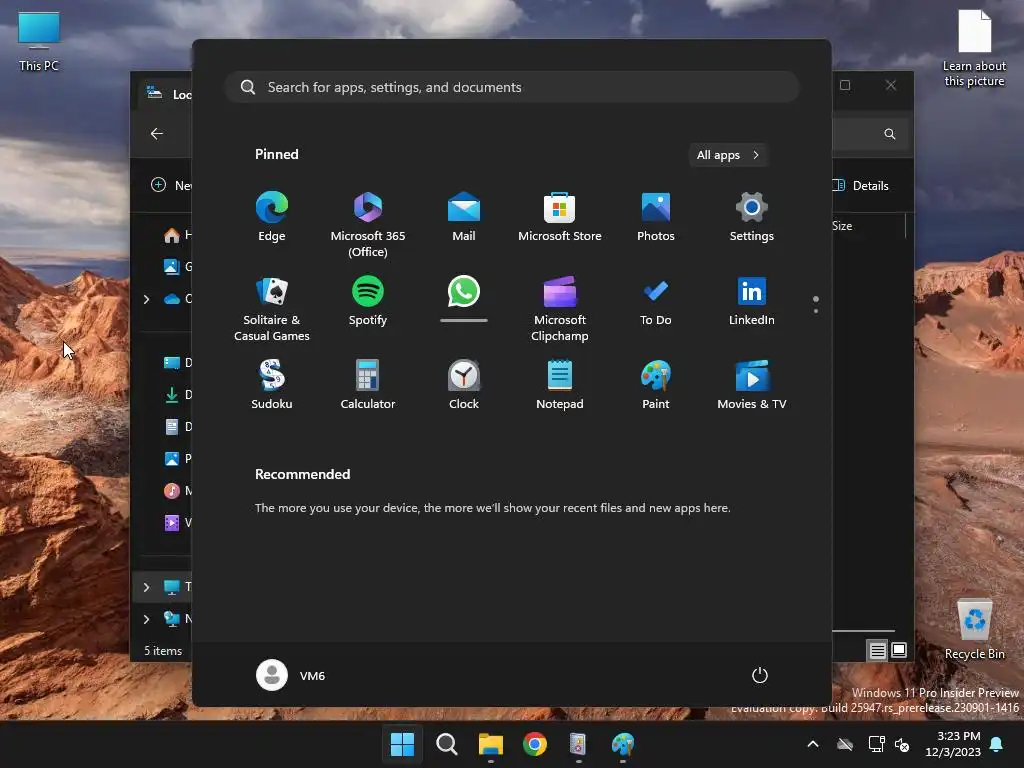1024x768 pixels.
Task: Click the power button in Start
Action: click(x=760, y=675)
